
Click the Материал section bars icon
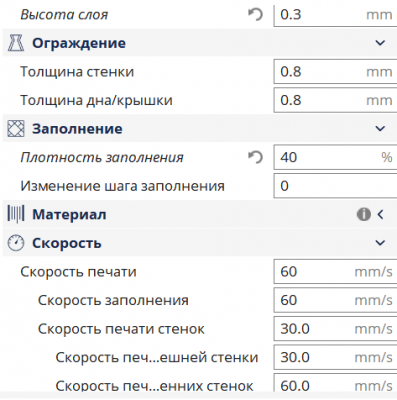pyautogui.click(x=16, y=214)
